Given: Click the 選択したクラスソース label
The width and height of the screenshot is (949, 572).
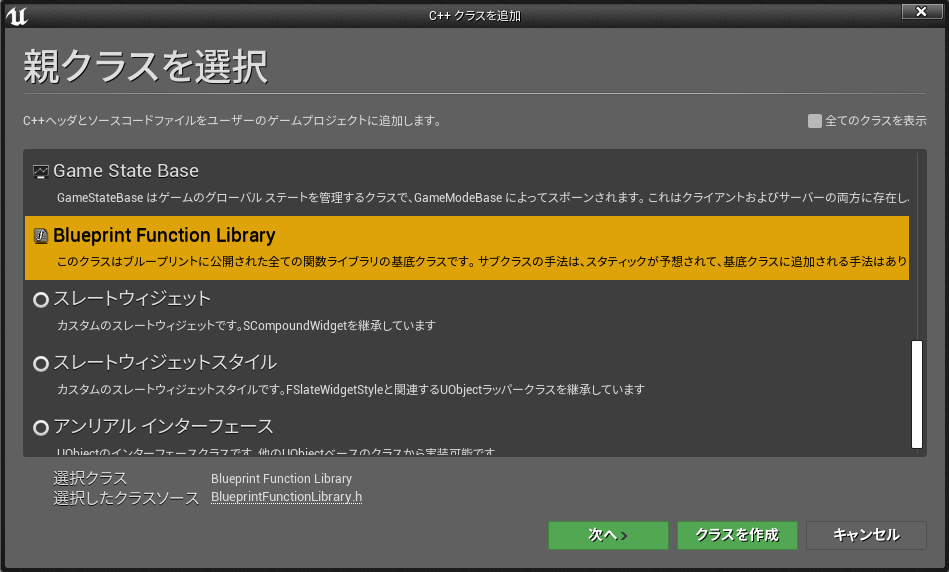Looking at the screenshot, I should click(126, 498).
